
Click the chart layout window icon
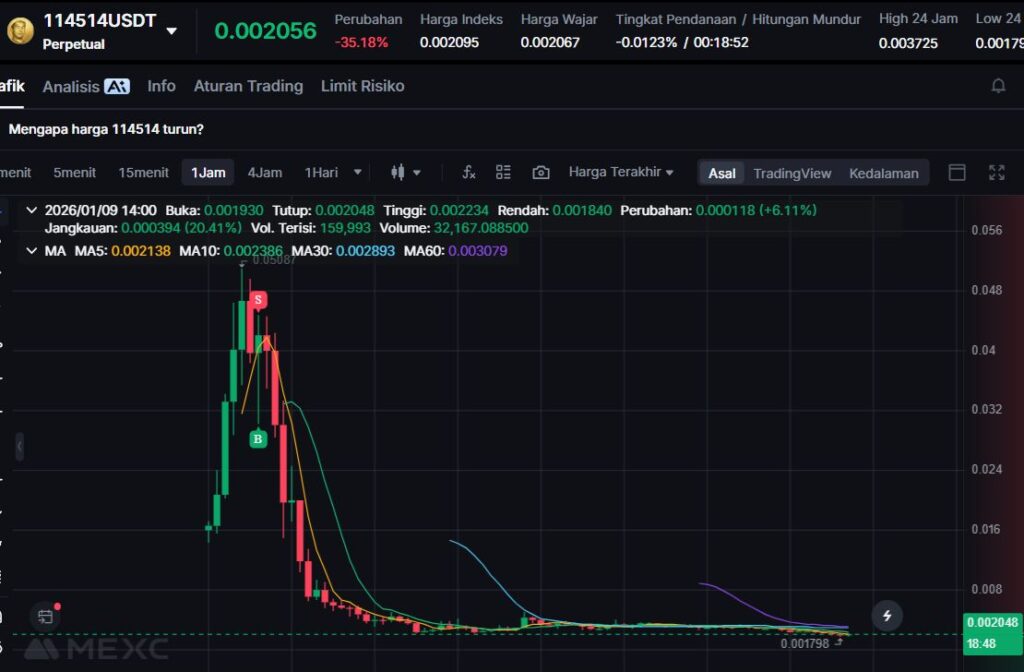(x=957, y=172)
